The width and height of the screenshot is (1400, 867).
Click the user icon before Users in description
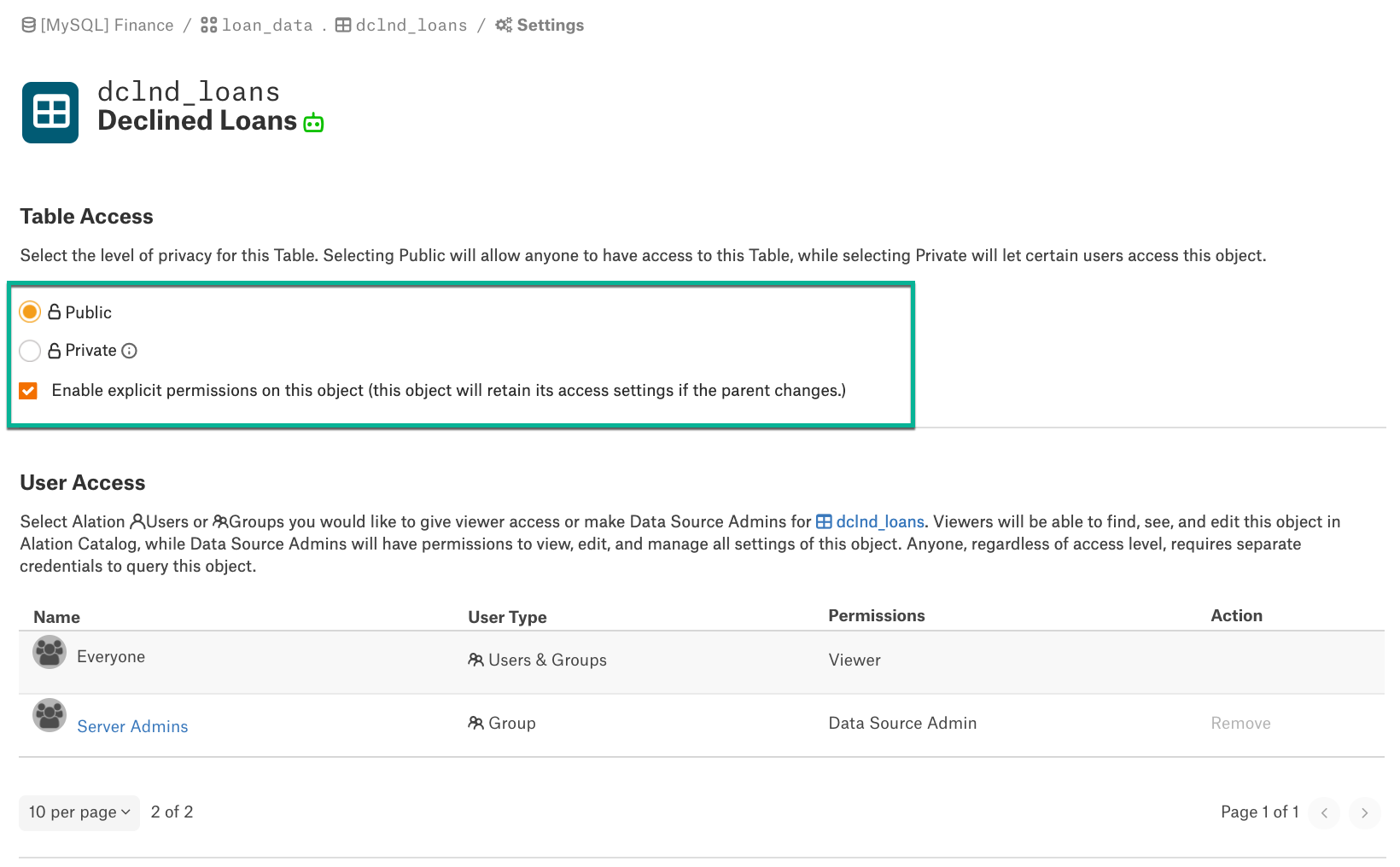137,521
